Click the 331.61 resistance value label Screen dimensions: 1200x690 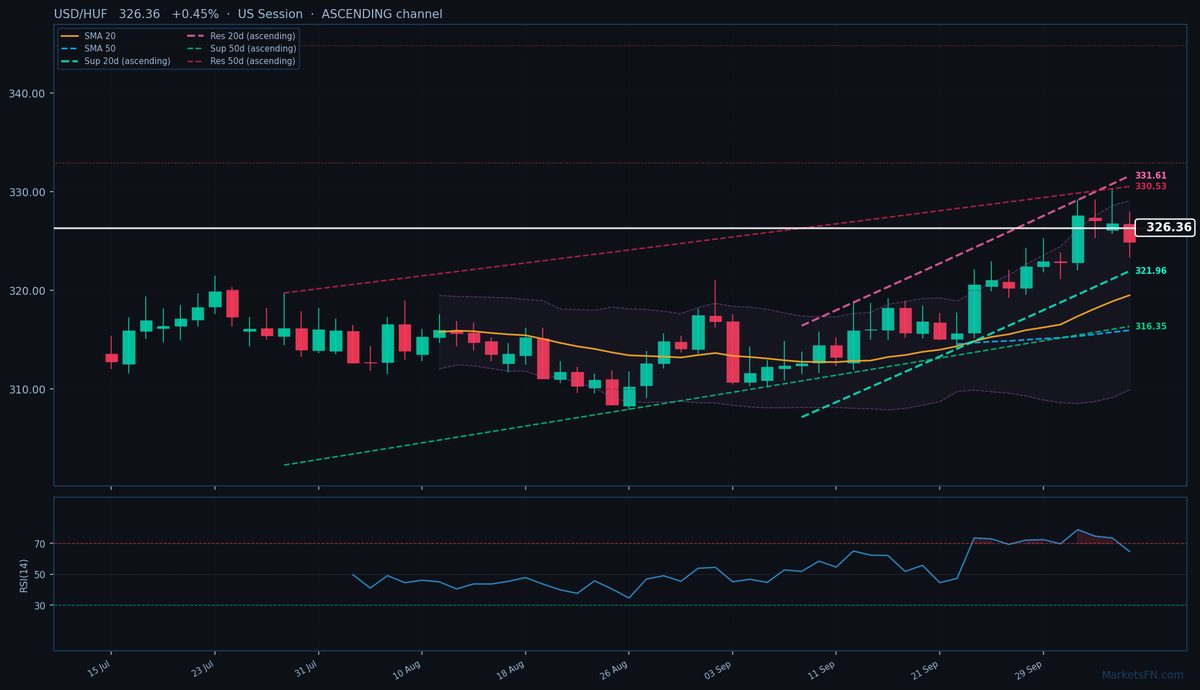tap(1151, 175)
